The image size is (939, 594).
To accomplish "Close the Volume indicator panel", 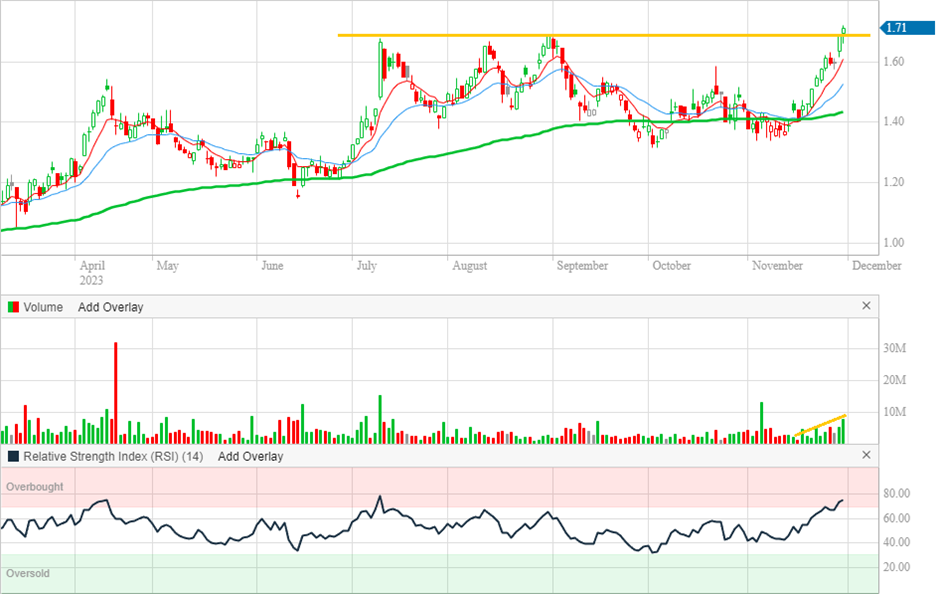I will point(866,307).
